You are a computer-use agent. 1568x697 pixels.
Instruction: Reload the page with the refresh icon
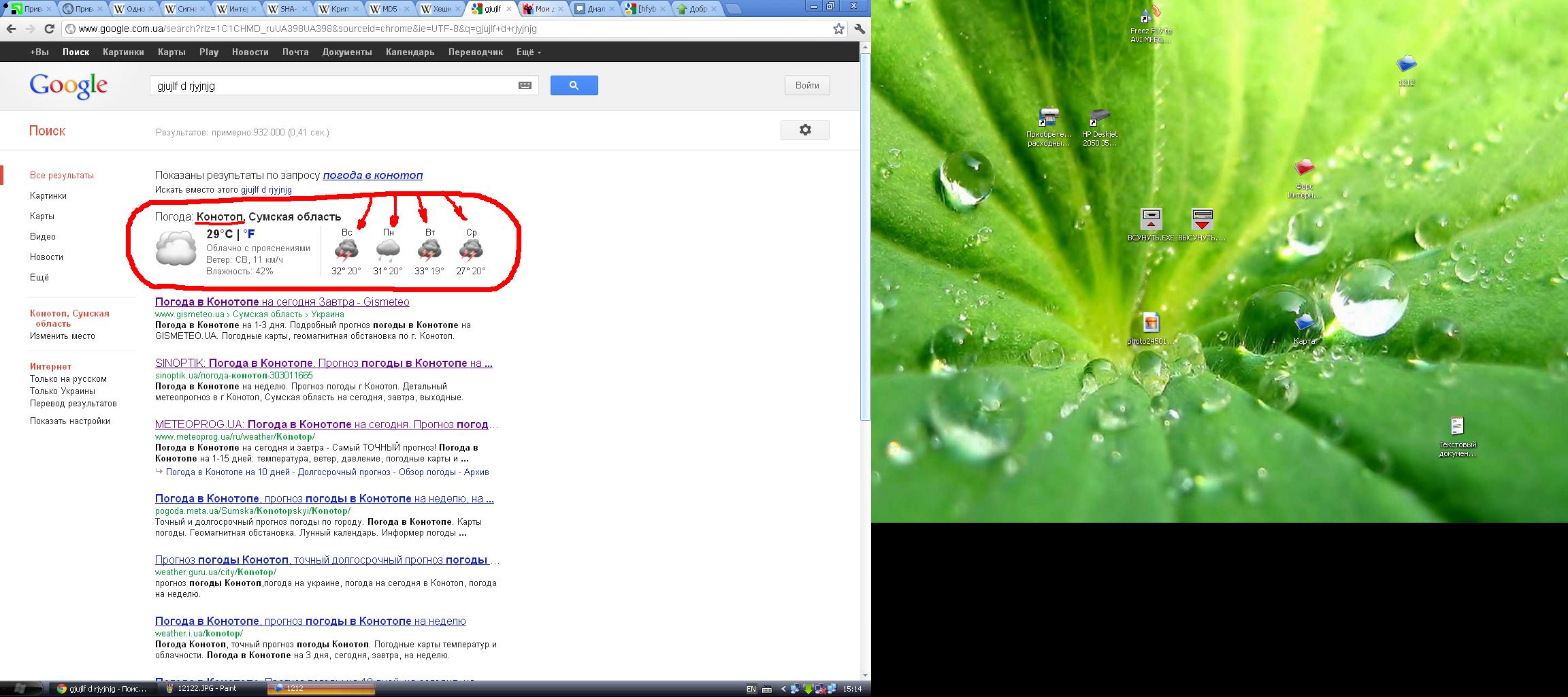(x=49, y=29)
